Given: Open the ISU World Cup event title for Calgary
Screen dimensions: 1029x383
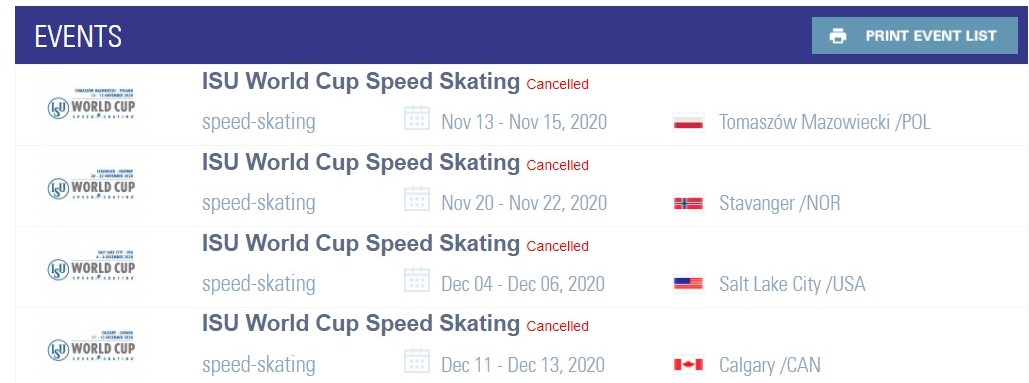Looking at the screenshot, I should pyautogui.click(x=361, y=324).
